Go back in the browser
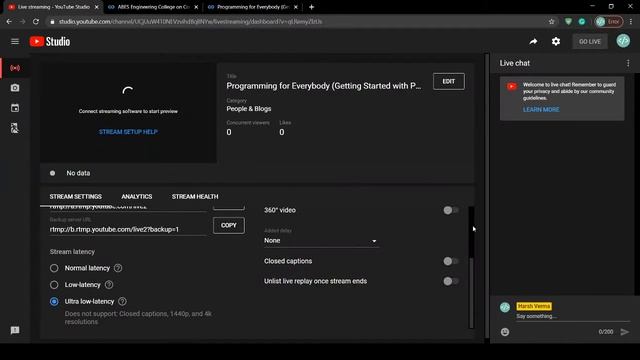This screenshot has width=640, height=360. pyautogui.click(x=9, y=22)
